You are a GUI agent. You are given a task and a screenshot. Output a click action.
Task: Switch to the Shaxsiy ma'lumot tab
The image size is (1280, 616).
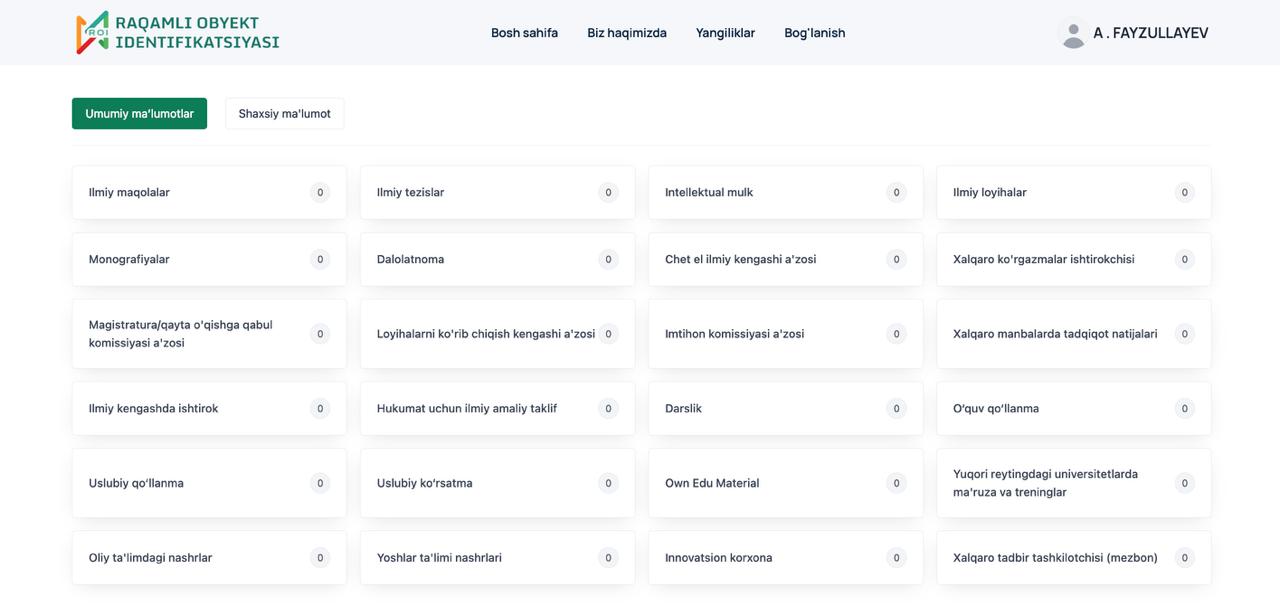[284, 113]
